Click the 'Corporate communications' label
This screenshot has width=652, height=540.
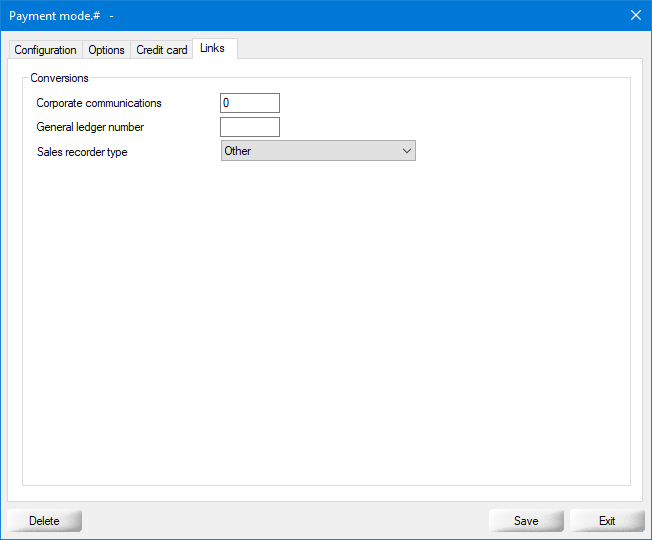[x=99, y=103]
